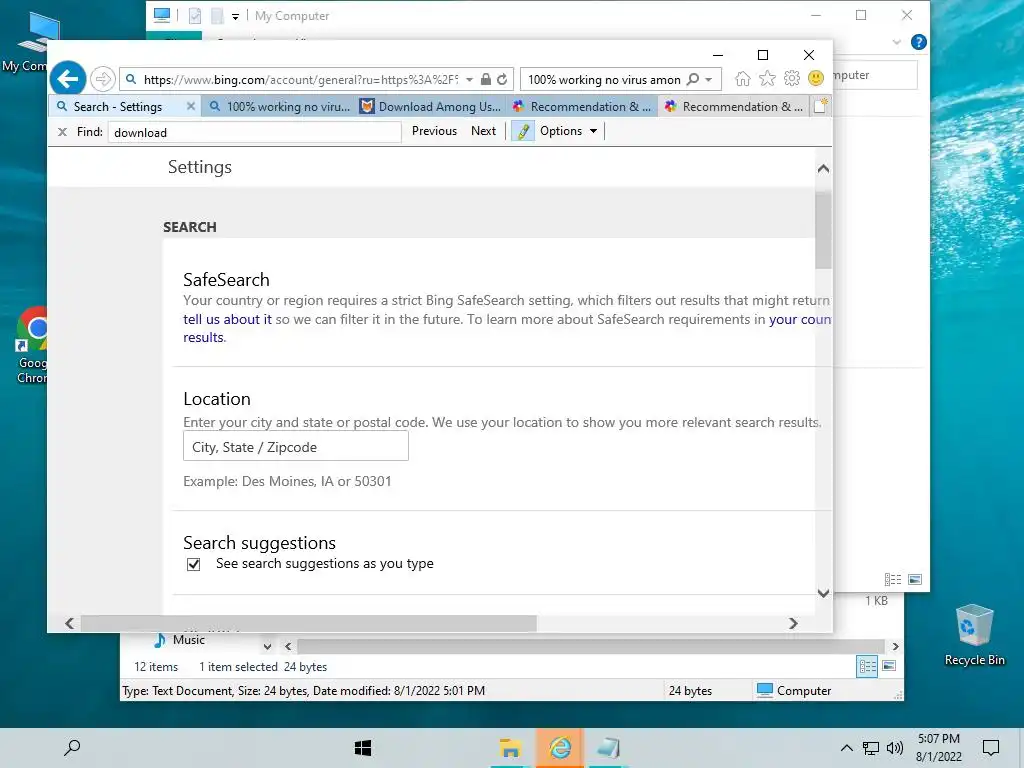Screen dimensions: 1024x768
Task: Open Windows Start menu
Action: tap(362, 748)
